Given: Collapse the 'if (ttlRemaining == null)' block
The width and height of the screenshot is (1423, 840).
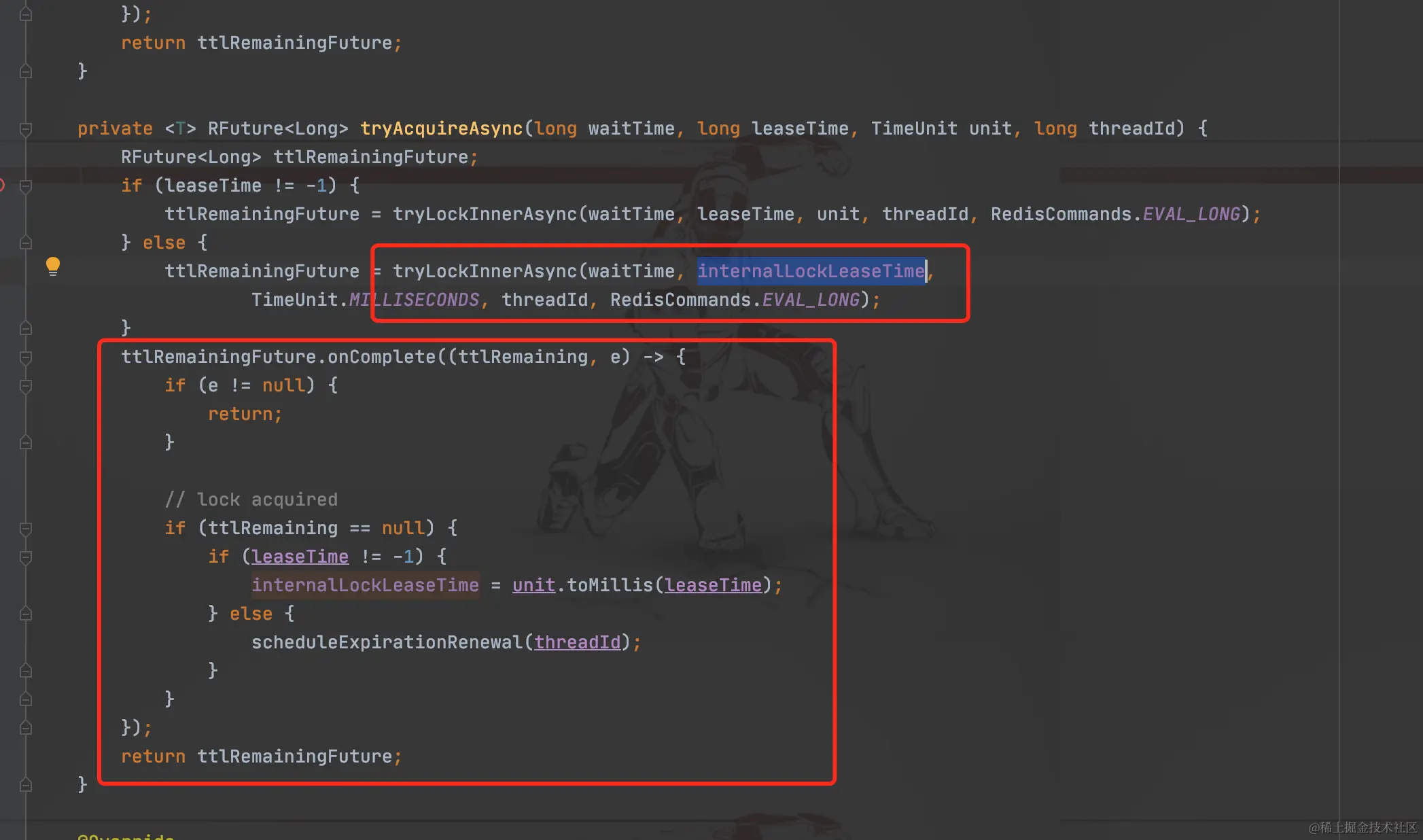Looking at the screenshot, I should click(x=26, y=528).
